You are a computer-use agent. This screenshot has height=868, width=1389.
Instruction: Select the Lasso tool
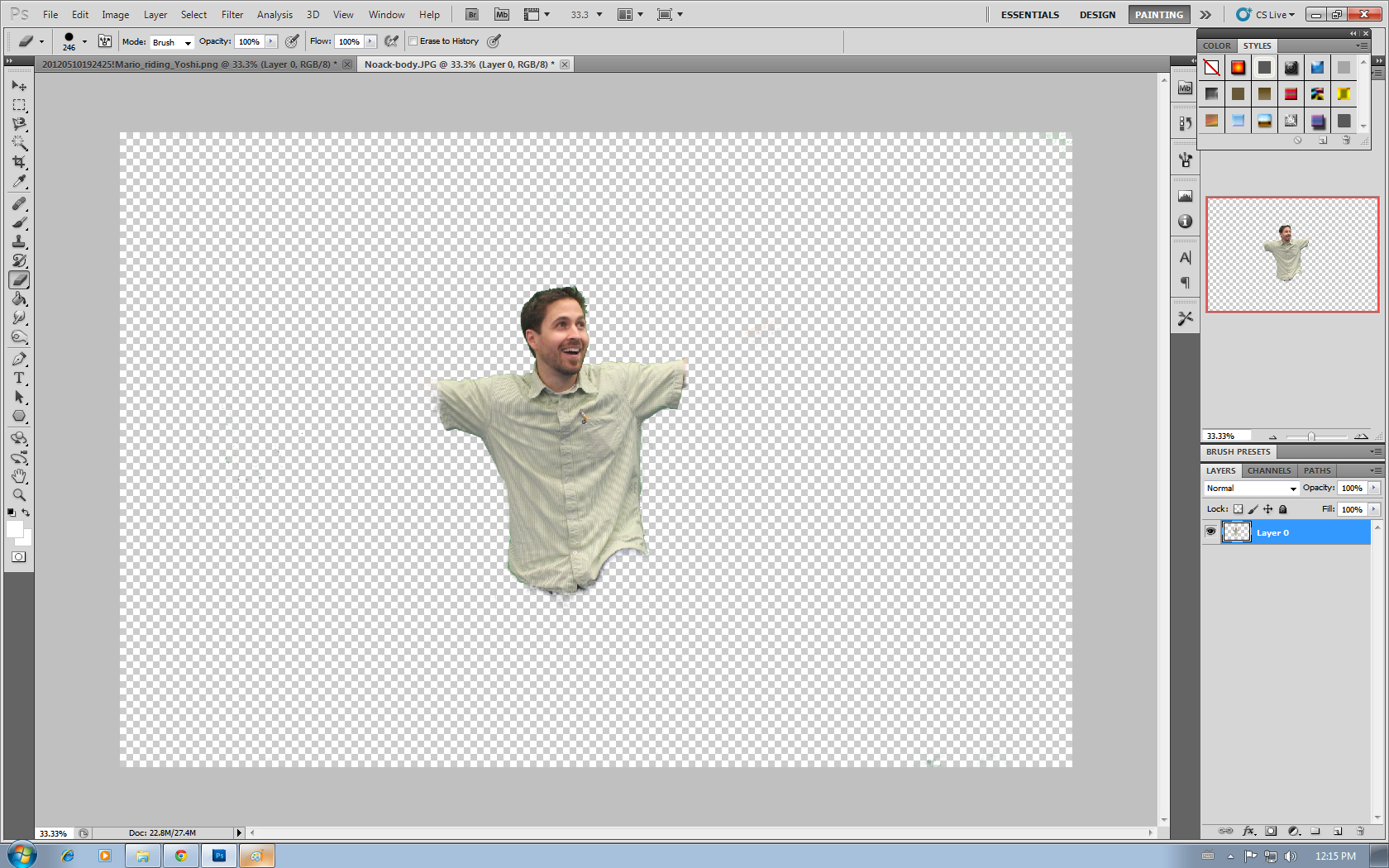[x=19, y=124]
